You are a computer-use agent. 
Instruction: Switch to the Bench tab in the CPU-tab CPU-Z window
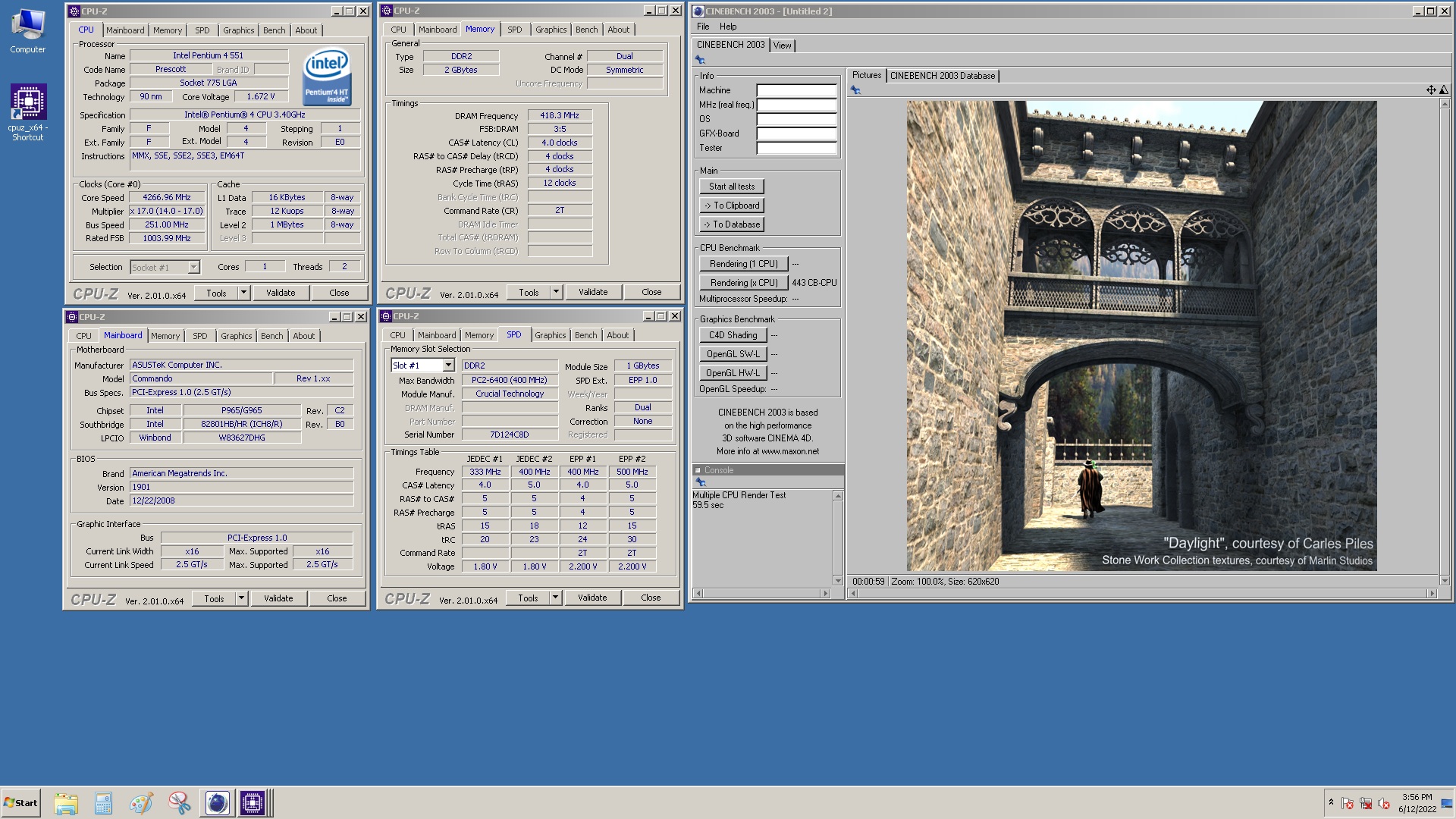pos(275,30)
